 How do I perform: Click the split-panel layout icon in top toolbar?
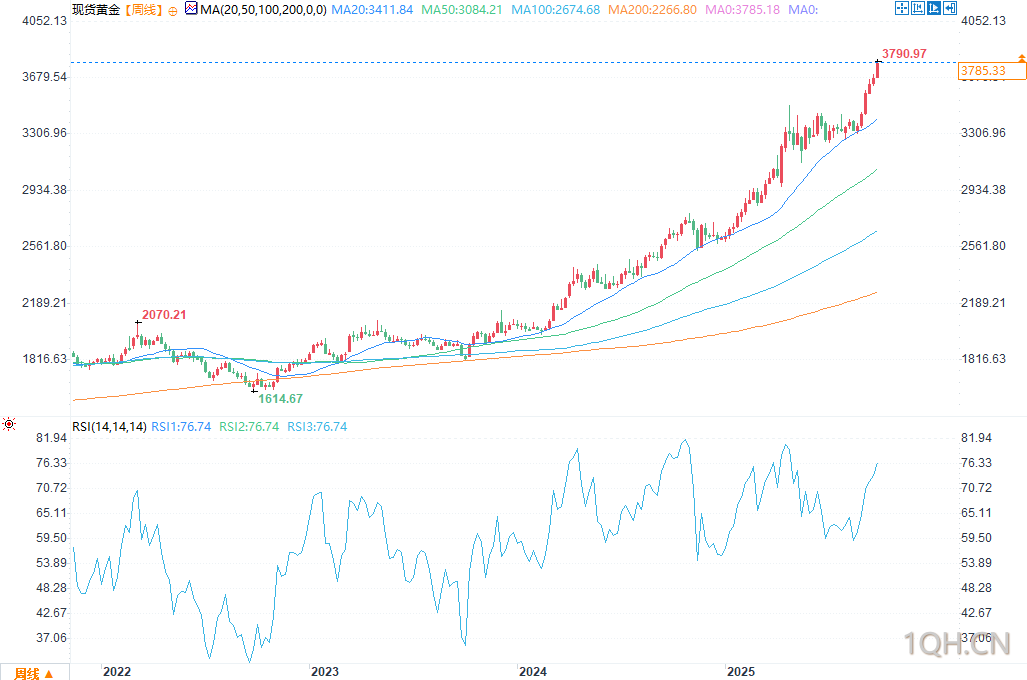point(917,9)
